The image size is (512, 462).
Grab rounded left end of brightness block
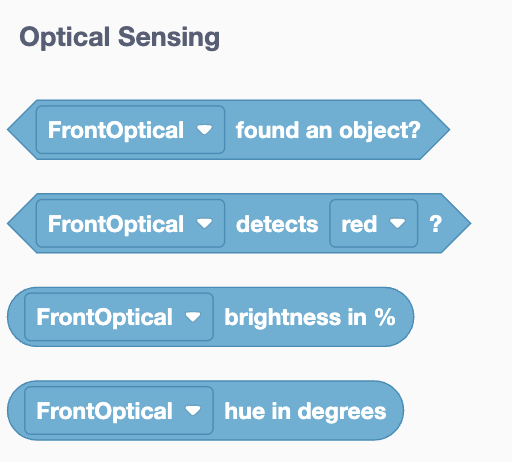[16, 317]
